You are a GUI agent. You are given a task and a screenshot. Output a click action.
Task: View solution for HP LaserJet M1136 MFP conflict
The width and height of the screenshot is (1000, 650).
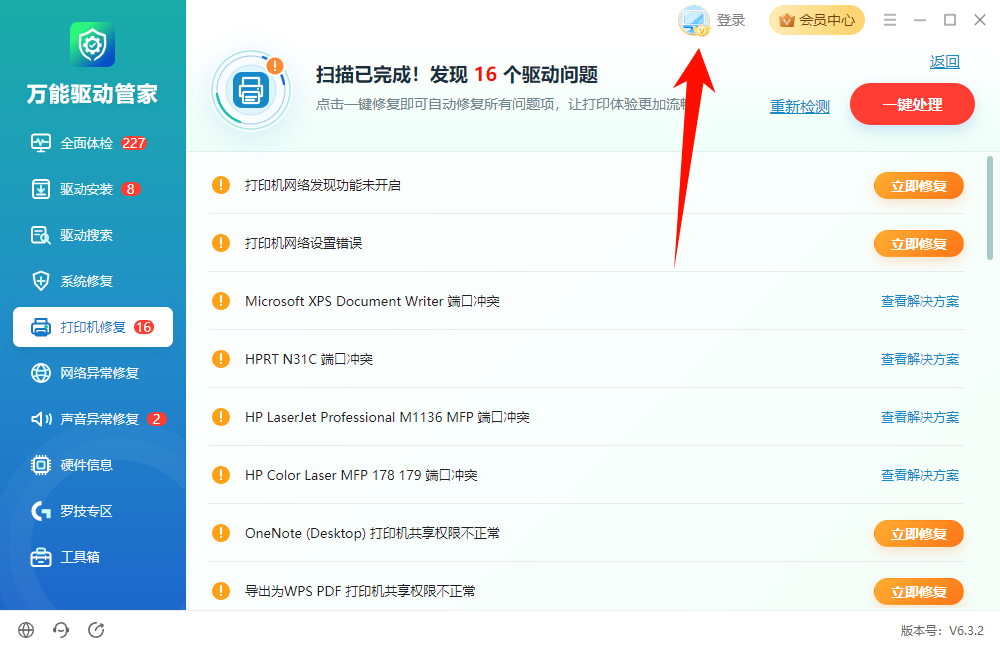click(x=920, y=417)
